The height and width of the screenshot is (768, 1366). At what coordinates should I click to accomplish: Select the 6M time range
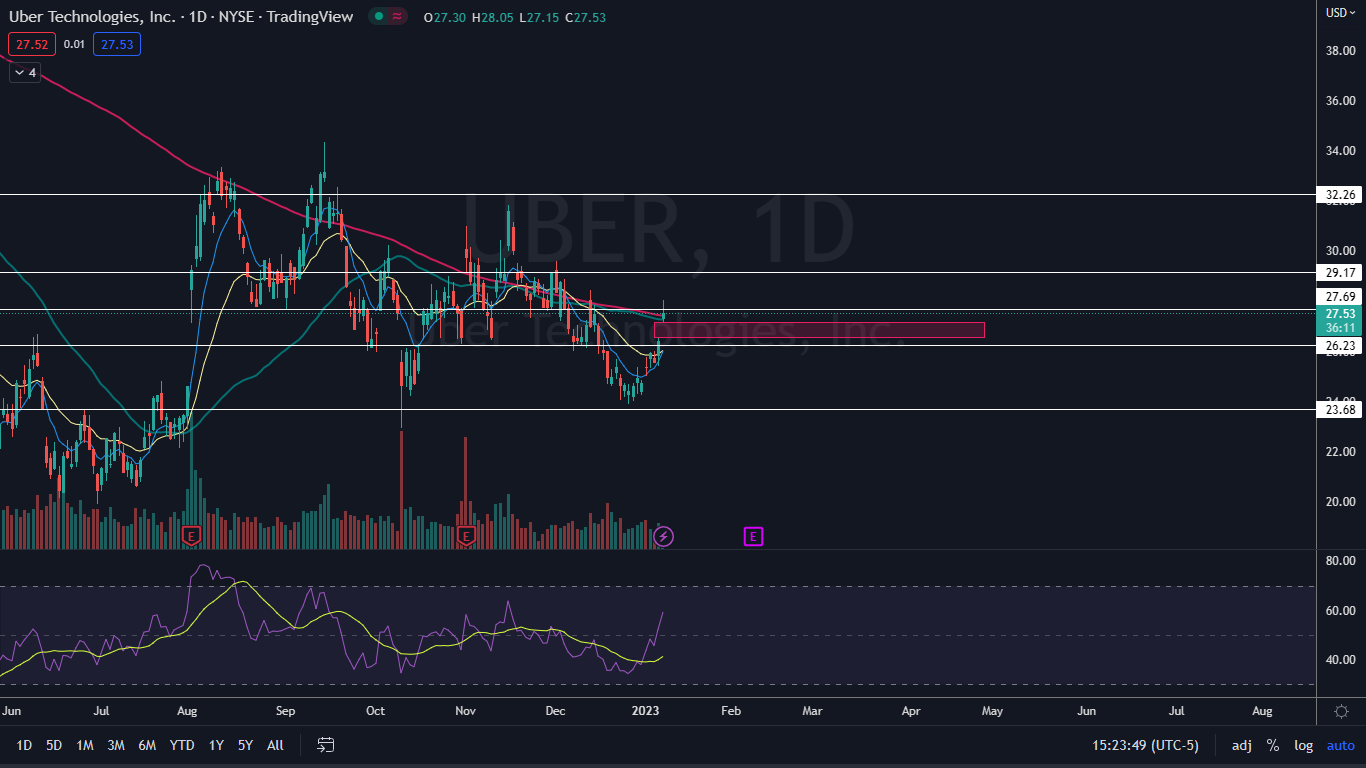147,745
